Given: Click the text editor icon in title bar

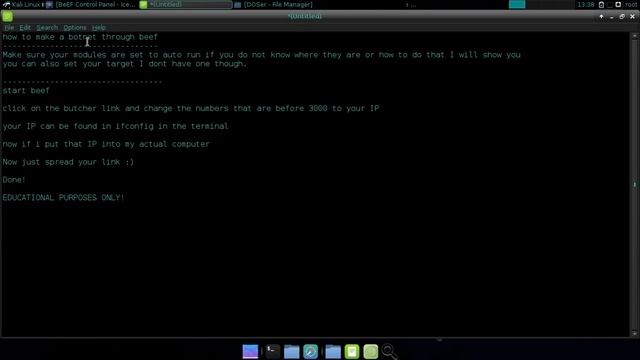Looking at the screenshot, I should tap(7, 16).
